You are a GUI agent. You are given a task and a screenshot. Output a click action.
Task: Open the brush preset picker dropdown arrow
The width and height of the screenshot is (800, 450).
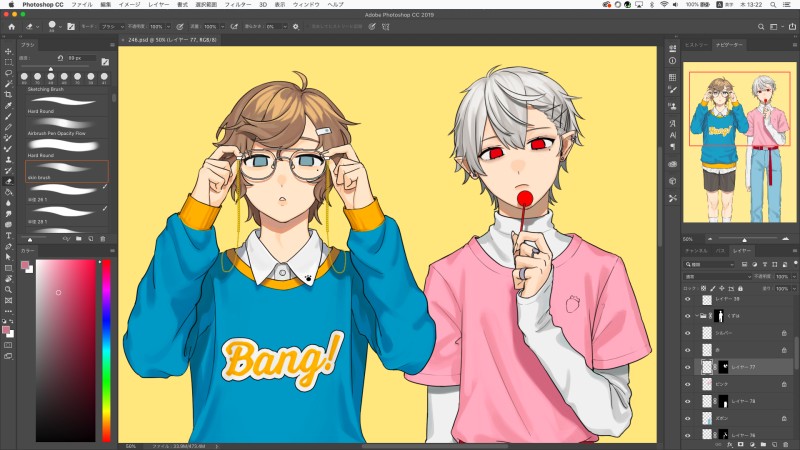point(60,27)
